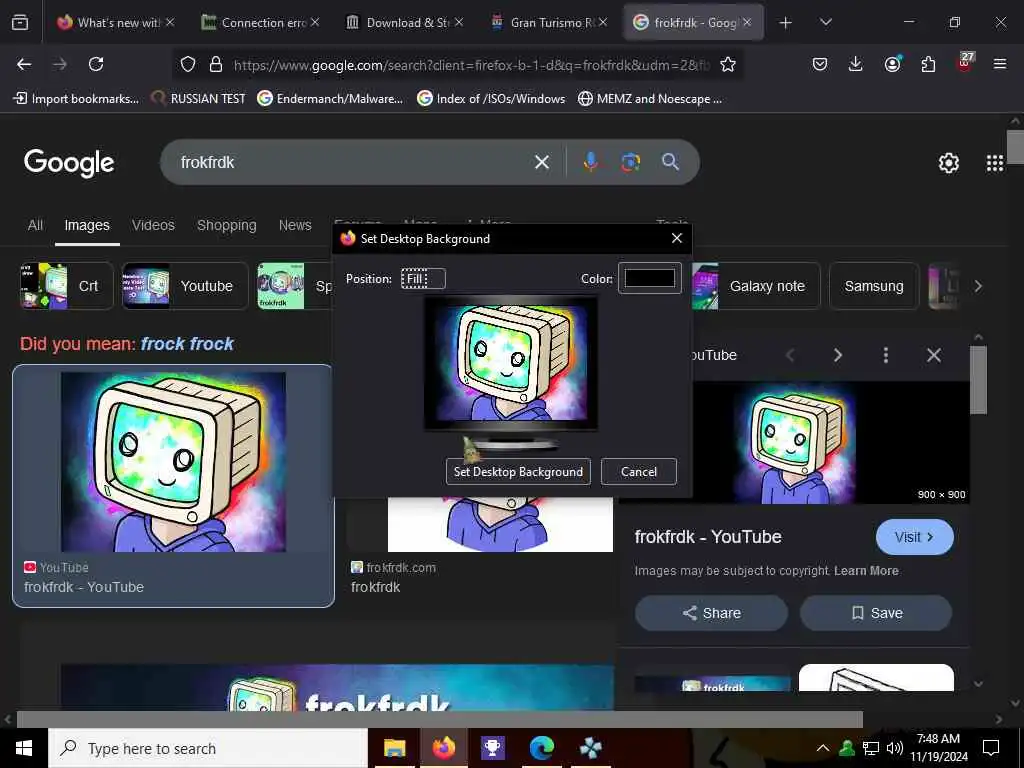Viewport: 1024px width, 768px height.
Task: Open Google quick settings gear
Action: [x=948, y=163]
